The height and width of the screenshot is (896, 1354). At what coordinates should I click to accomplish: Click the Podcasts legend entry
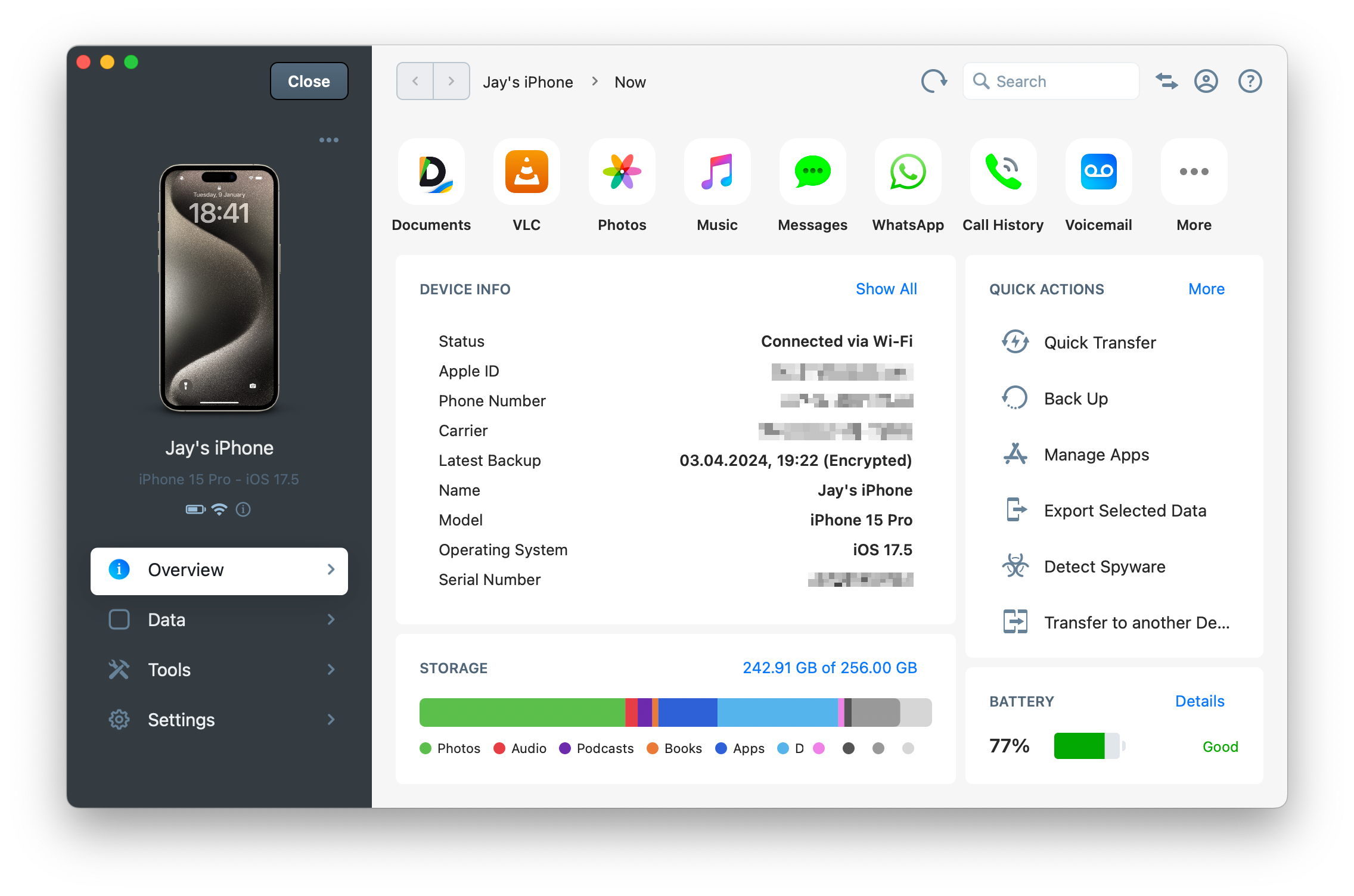(597, 748)
